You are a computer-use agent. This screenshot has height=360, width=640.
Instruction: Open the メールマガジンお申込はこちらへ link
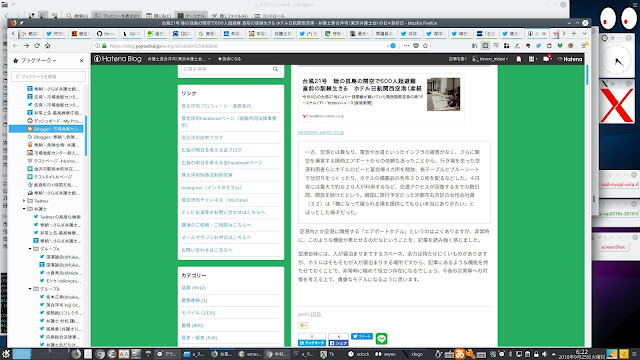(x=216, y=237)
